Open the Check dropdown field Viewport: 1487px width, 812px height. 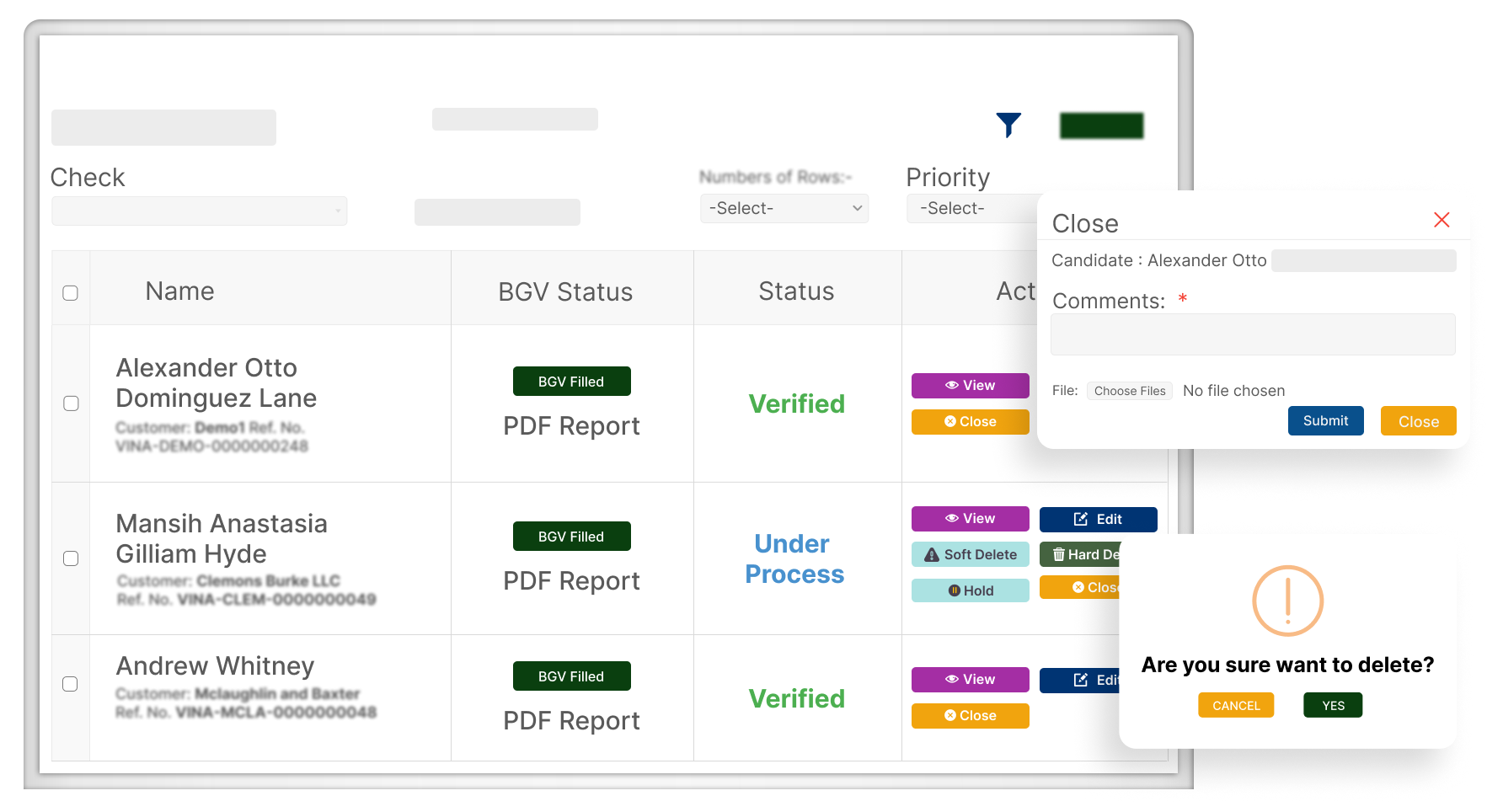pyautogui.click(x=199, y=211)
